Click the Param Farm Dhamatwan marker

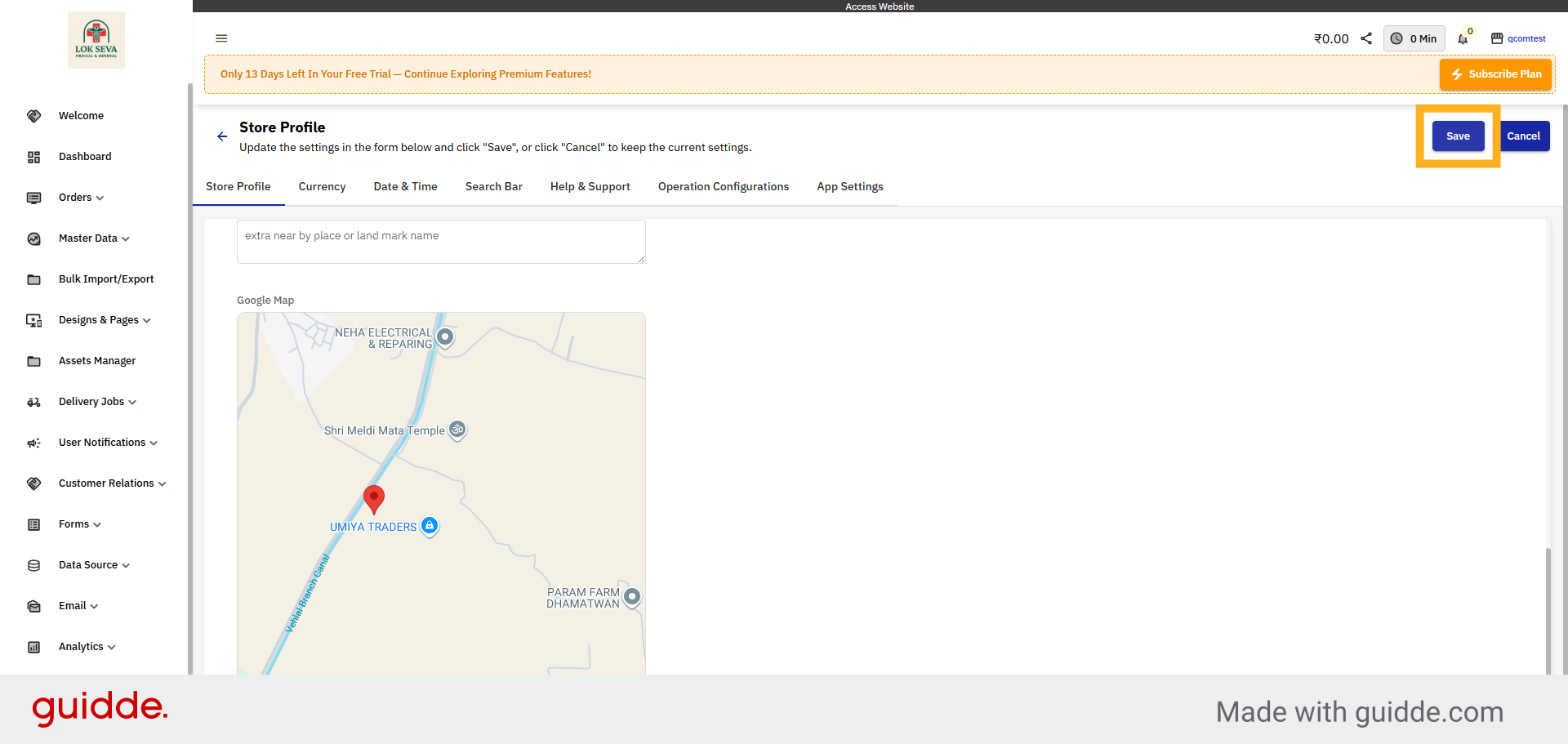pyautogui.click(x=632, y=597)
